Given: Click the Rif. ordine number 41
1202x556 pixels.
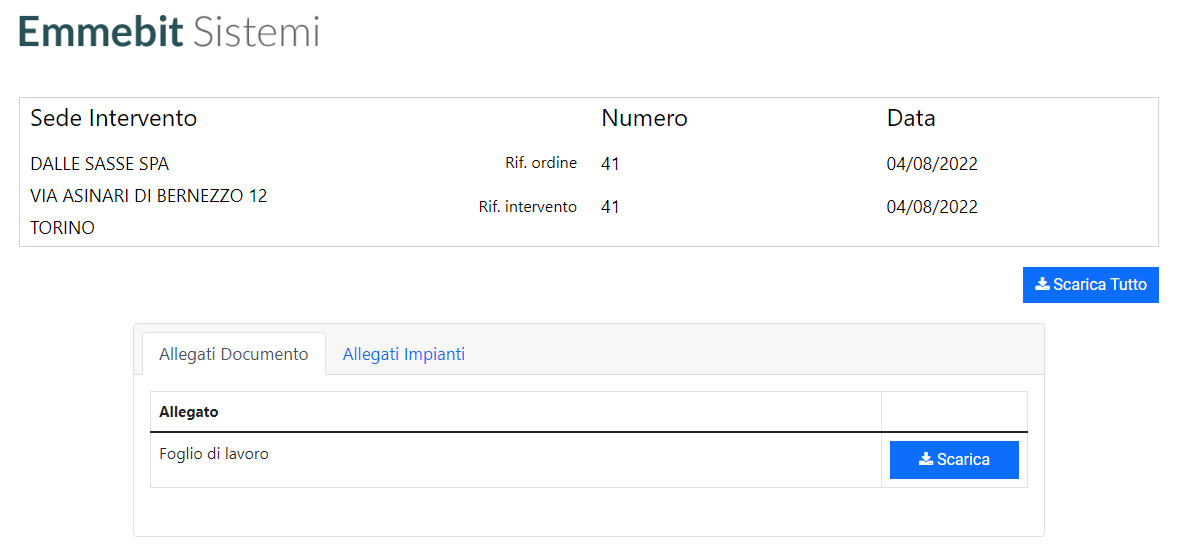Looking at the screenshot, I should click(610, 164).
